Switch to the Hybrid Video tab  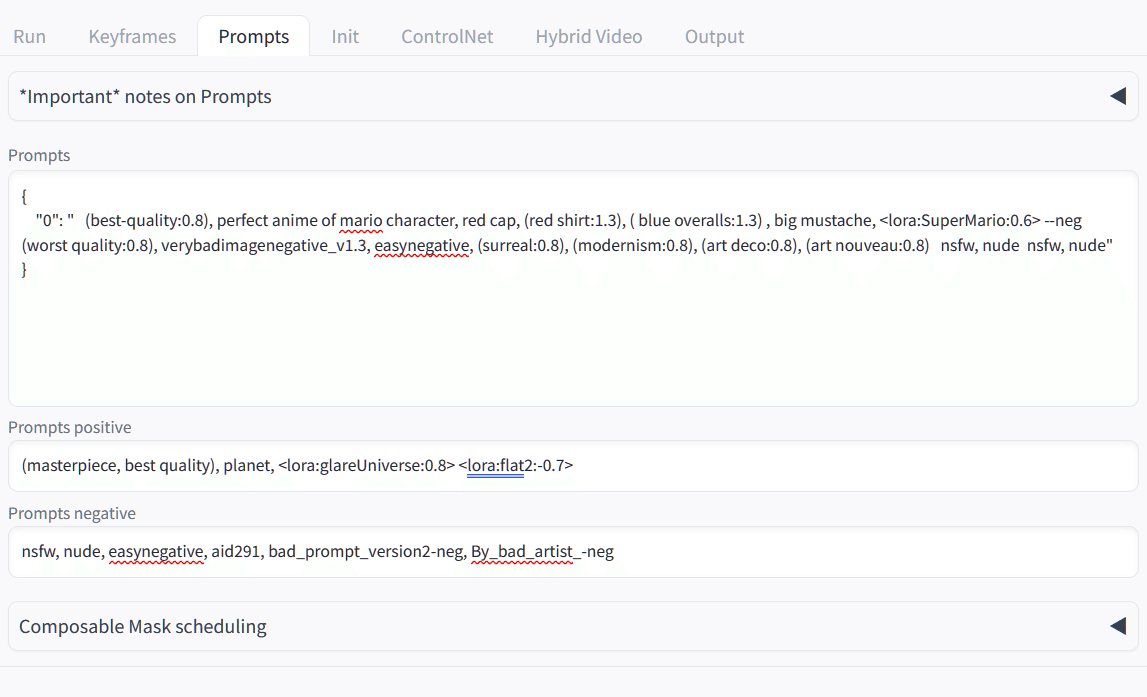point(589,37)
